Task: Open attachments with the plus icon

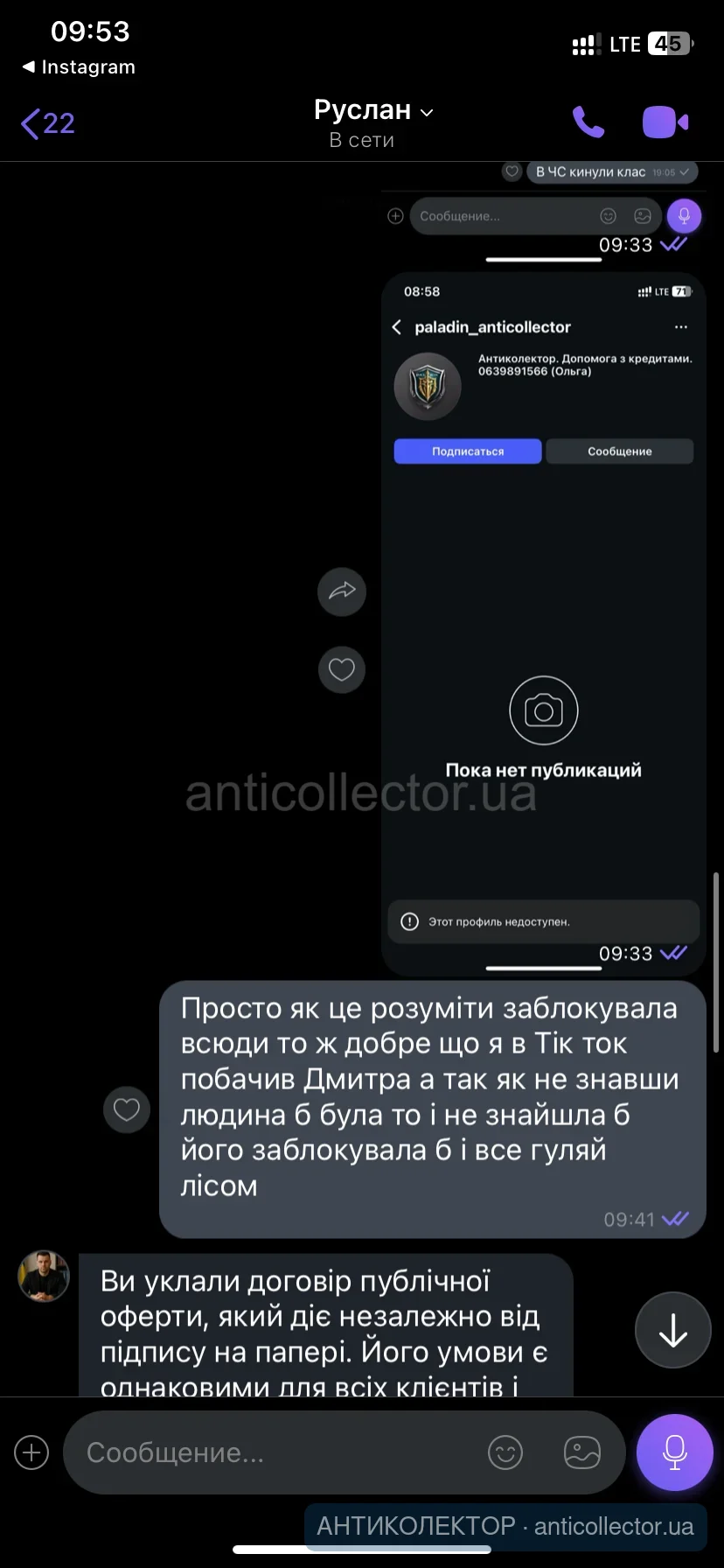Action: click(31, 1452)
